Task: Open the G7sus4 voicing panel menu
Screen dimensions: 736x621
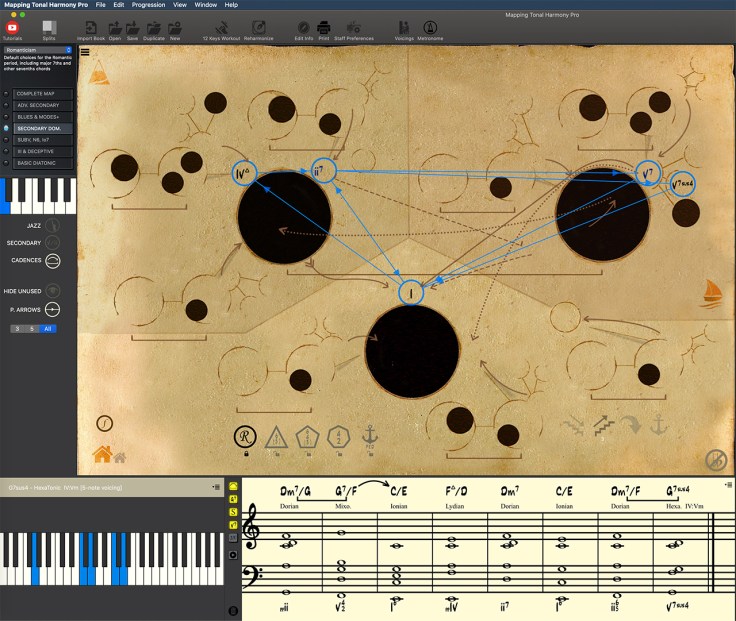Action: coord(216,486)
